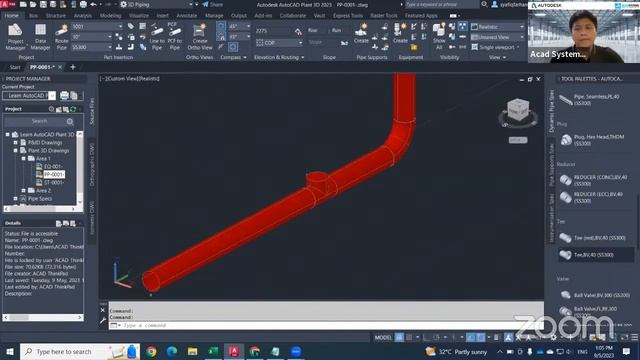This screenshot has height=360, width=640.
Task: Open the Current Project dropdown
Action: [x=52, y=96]
